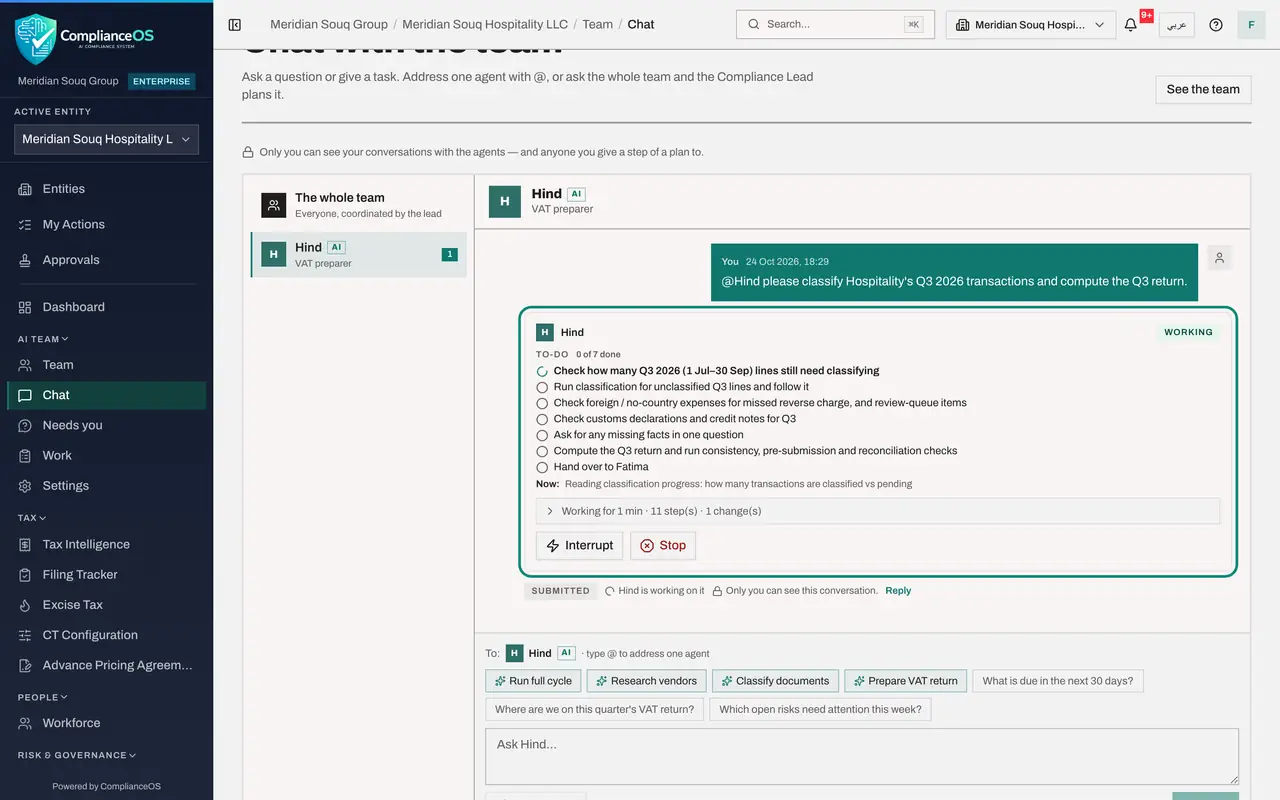Open CT Configuration from sidebar

(x=106, y=635)
